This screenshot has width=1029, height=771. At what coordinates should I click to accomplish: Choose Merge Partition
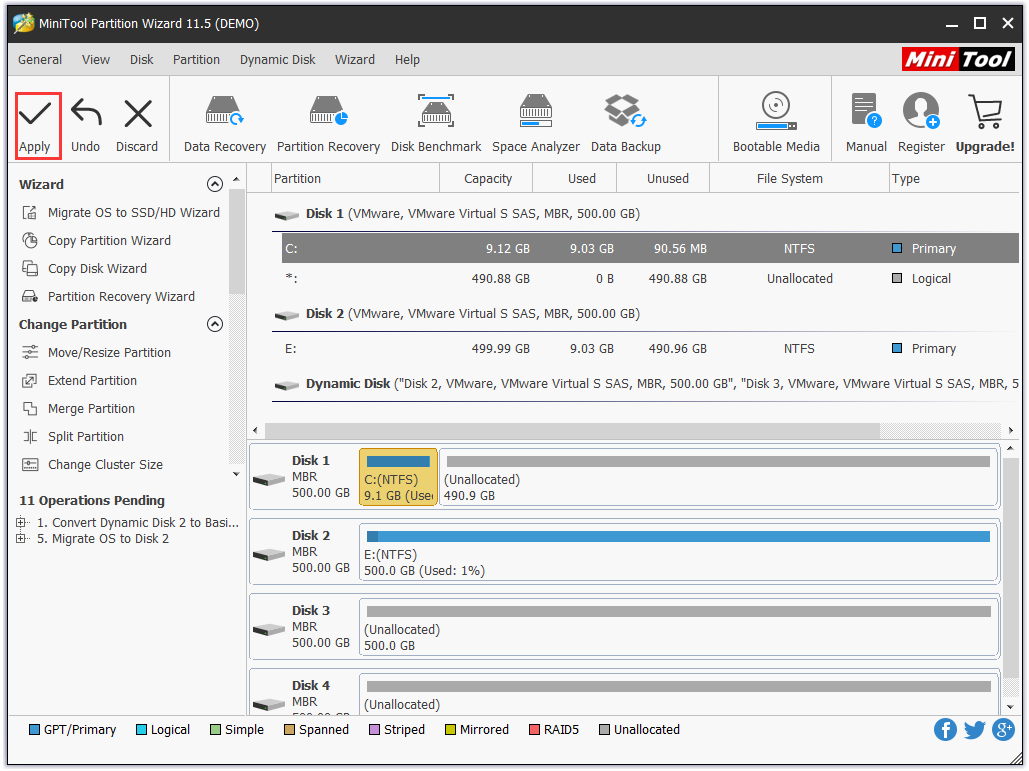(x=78, y=409)
